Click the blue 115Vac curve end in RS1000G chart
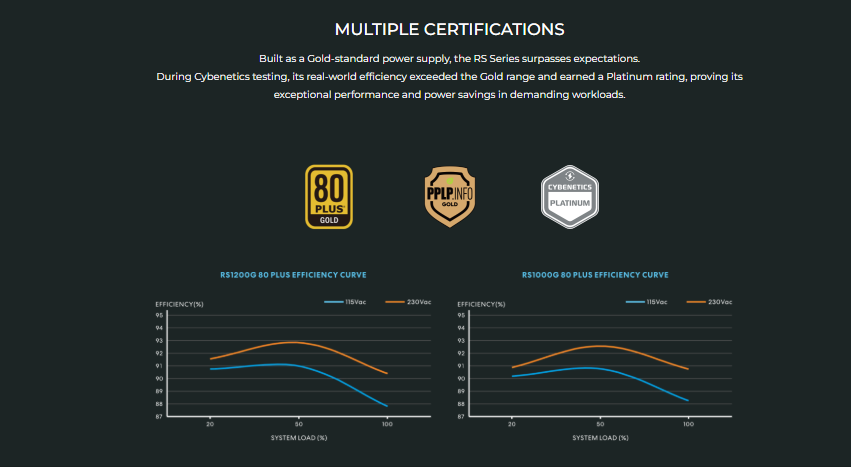 pos(687,400)
